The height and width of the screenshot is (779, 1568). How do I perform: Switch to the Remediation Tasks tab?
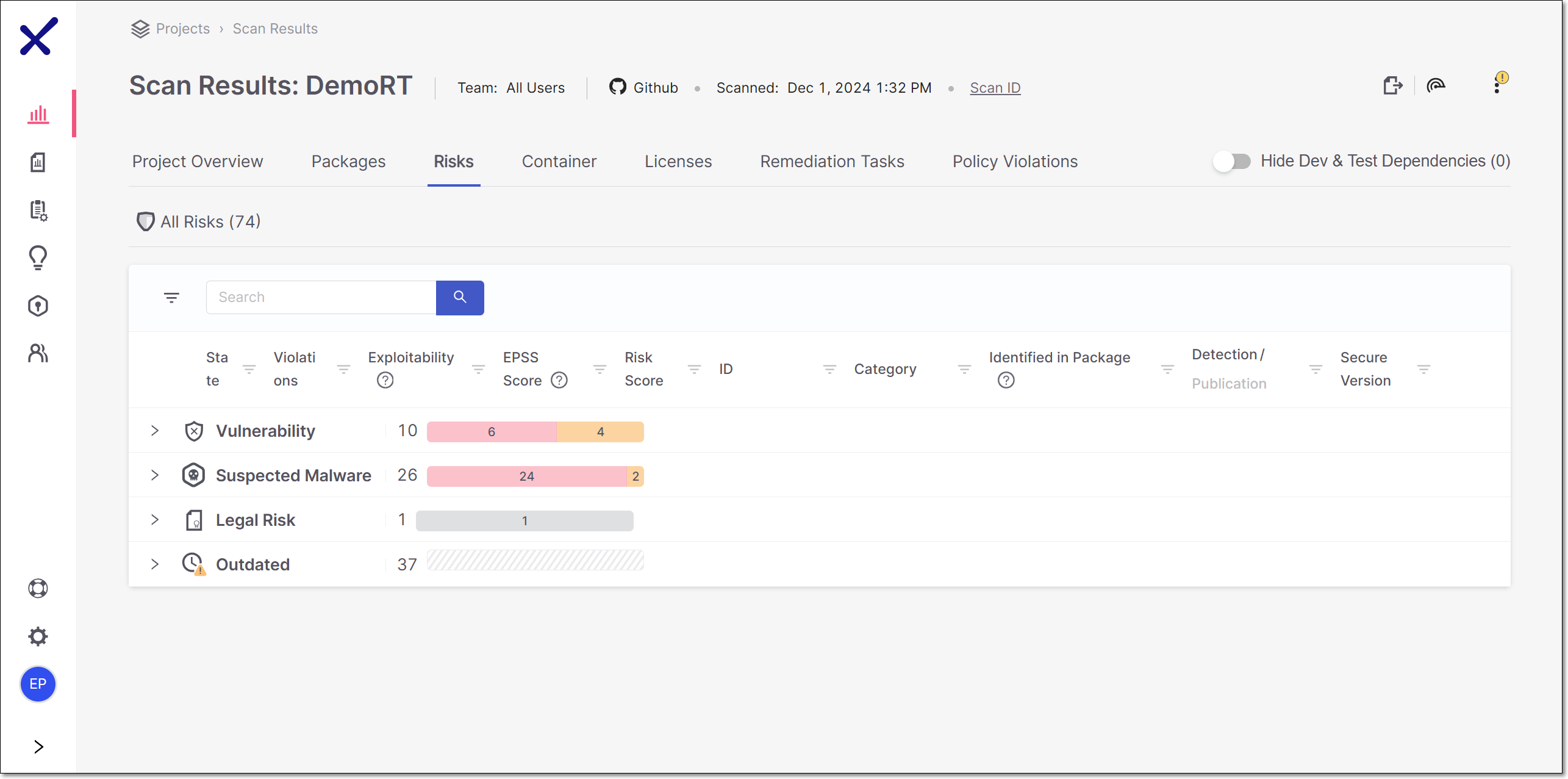[x=832, y=162]
